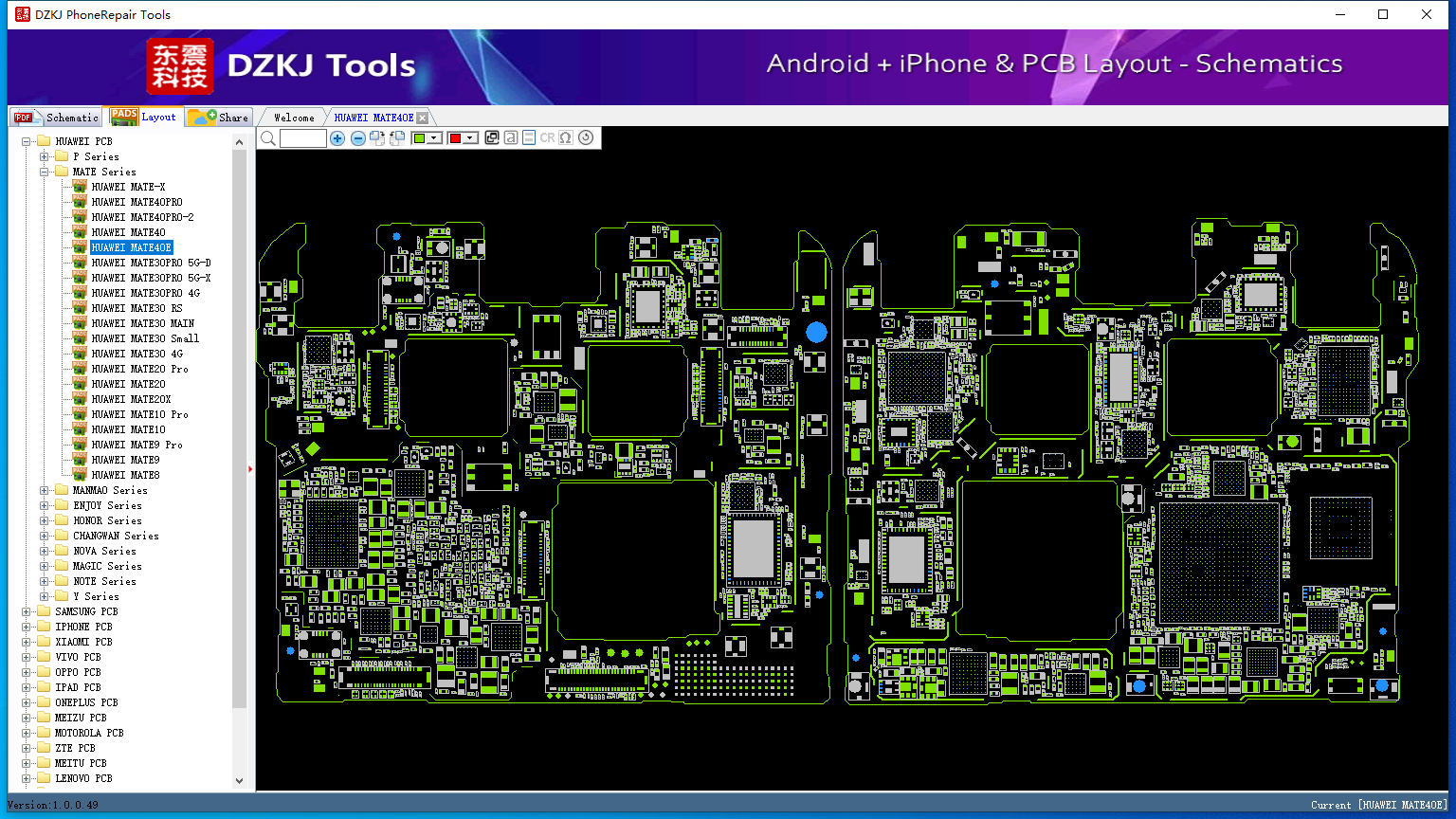The image size is (1456, 819).
Task: Switch to the Layout tab
Action: click(144, 117)
